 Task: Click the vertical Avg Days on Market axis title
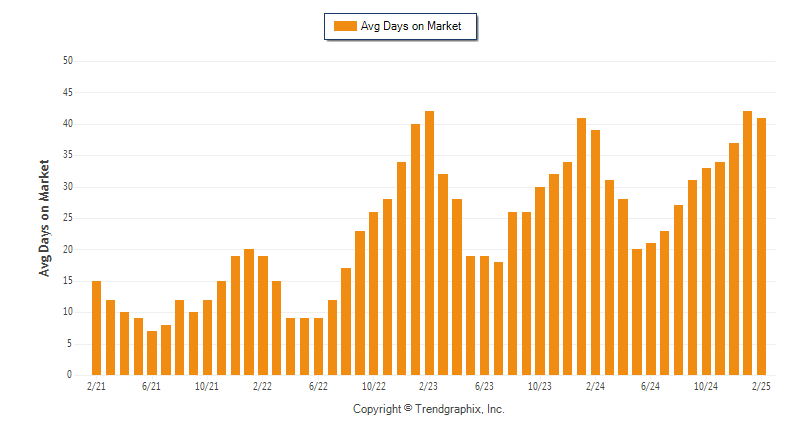[44, 218]
